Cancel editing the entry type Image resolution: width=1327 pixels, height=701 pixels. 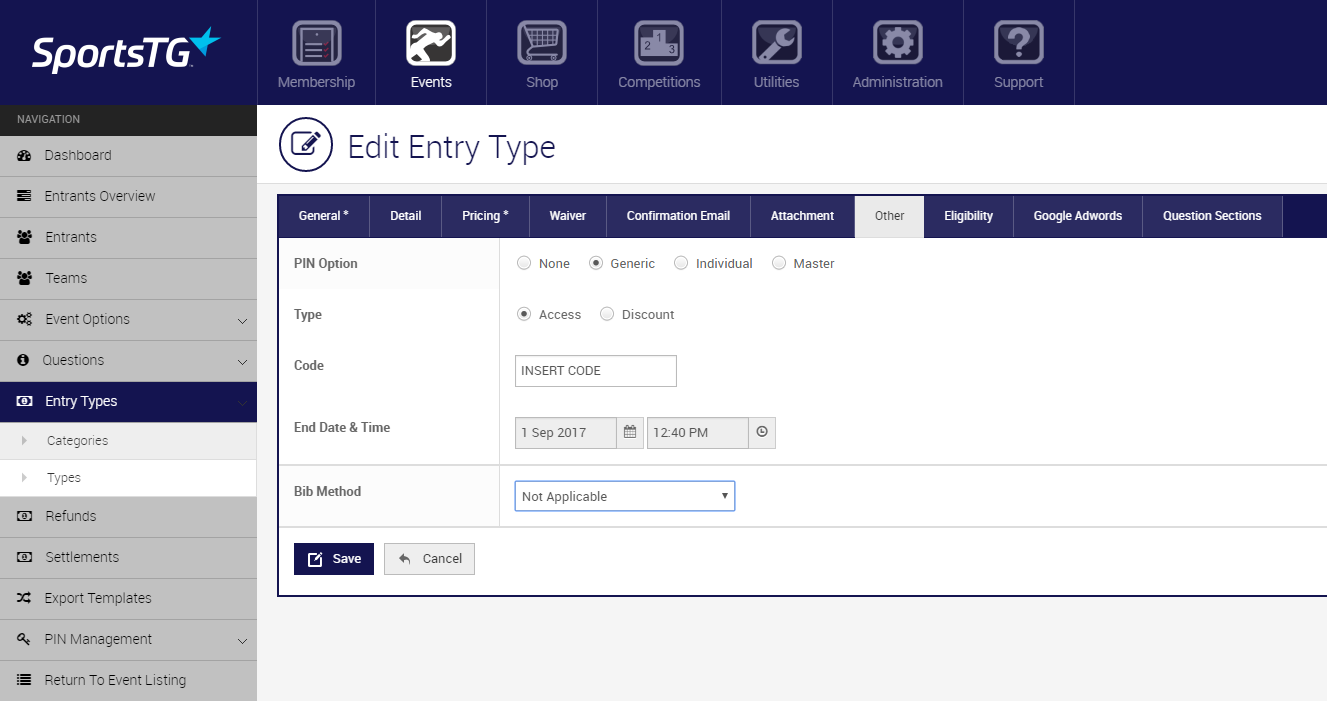(x=430, y=559)
